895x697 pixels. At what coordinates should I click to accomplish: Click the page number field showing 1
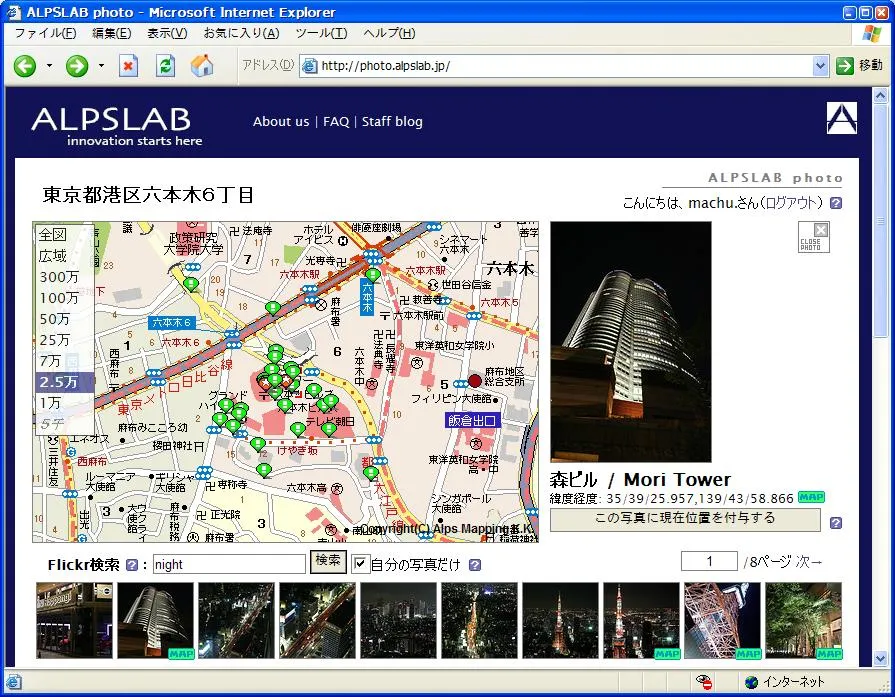(x=709, y=561)
